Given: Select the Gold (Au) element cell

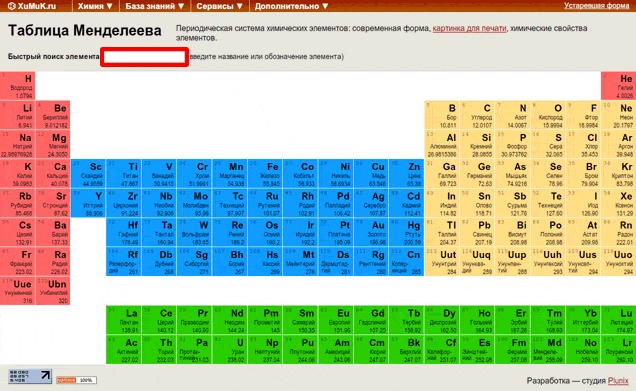Looking at the screenshot, I should click(x=371, y=232).
